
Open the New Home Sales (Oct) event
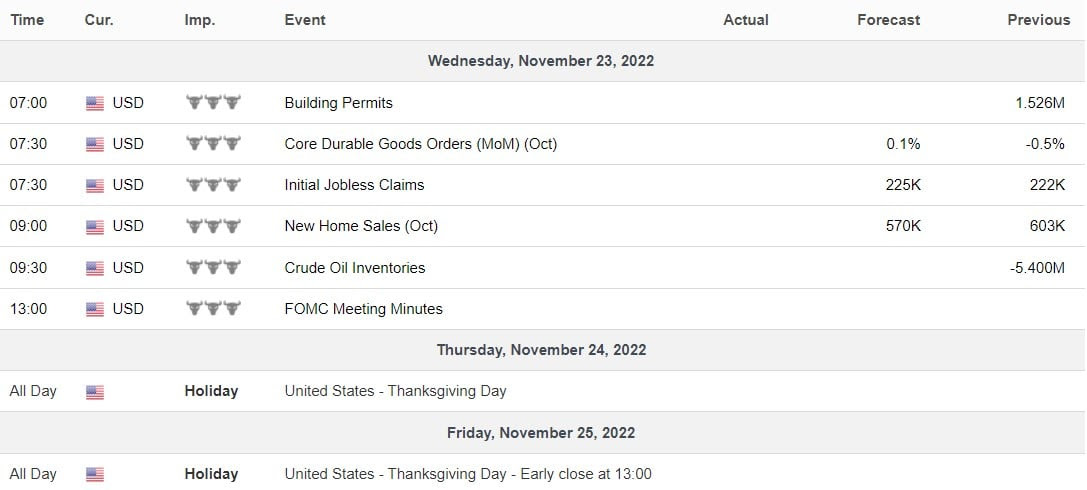tap(361, 226)
